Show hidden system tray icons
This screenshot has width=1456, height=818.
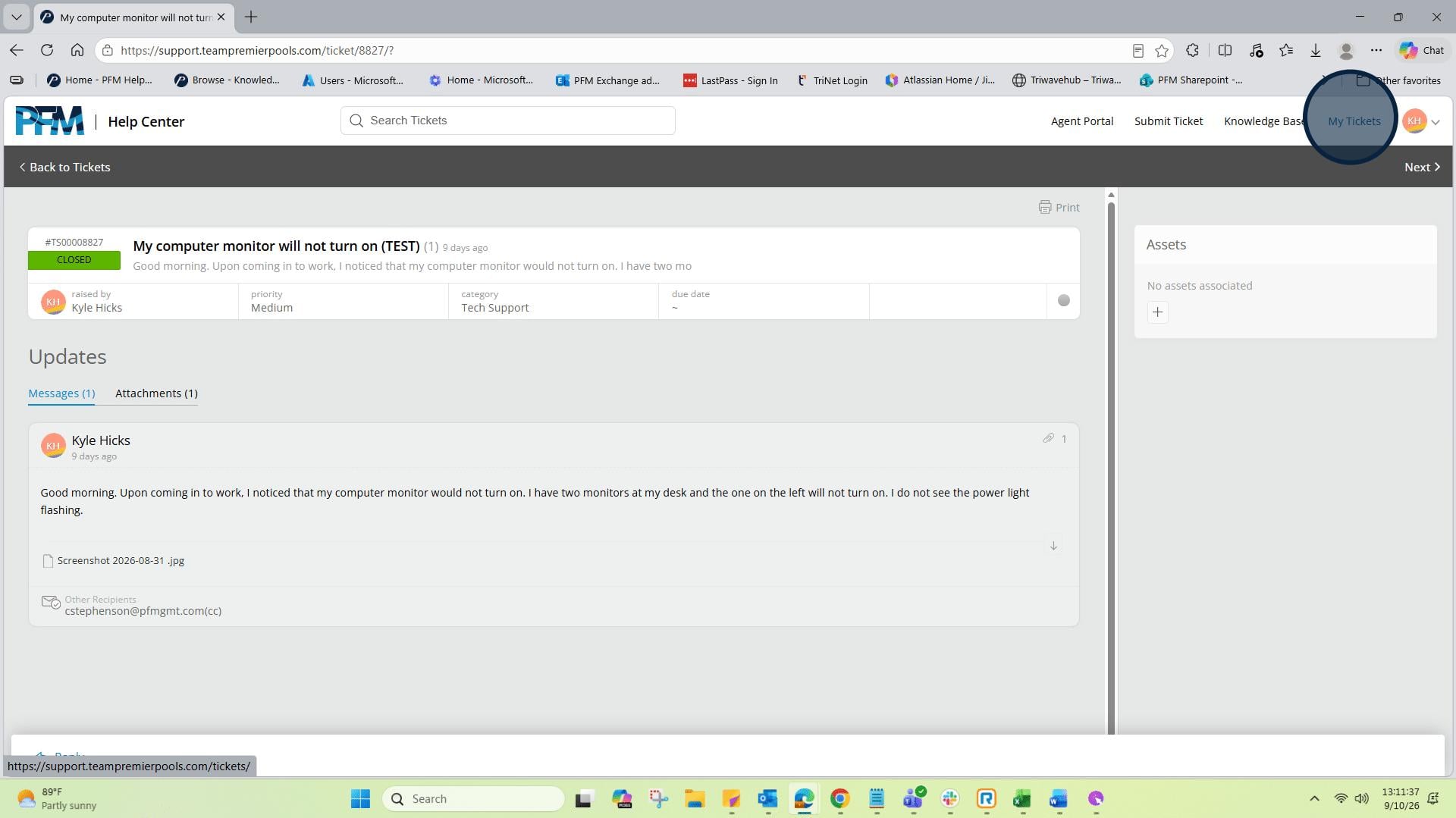tap(1314, 798)
